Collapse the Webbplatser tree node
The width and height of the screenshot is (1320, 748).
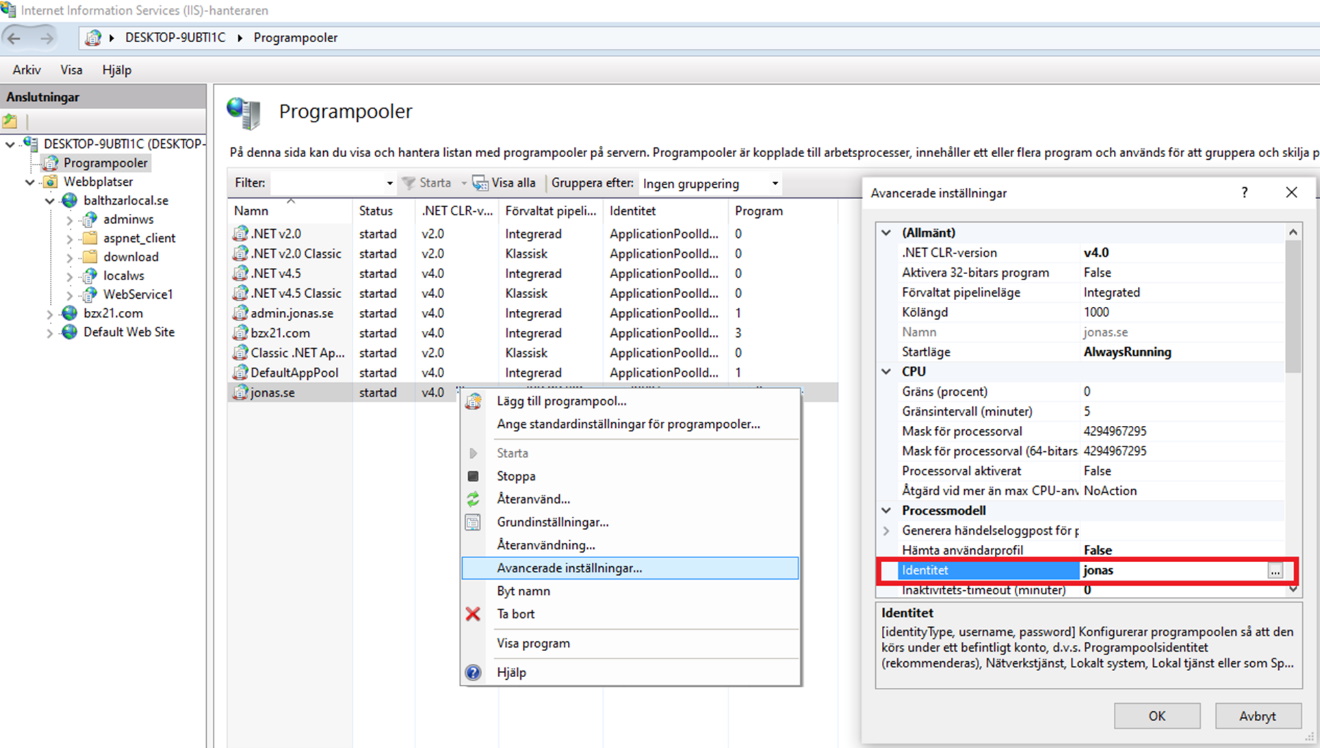30,182
